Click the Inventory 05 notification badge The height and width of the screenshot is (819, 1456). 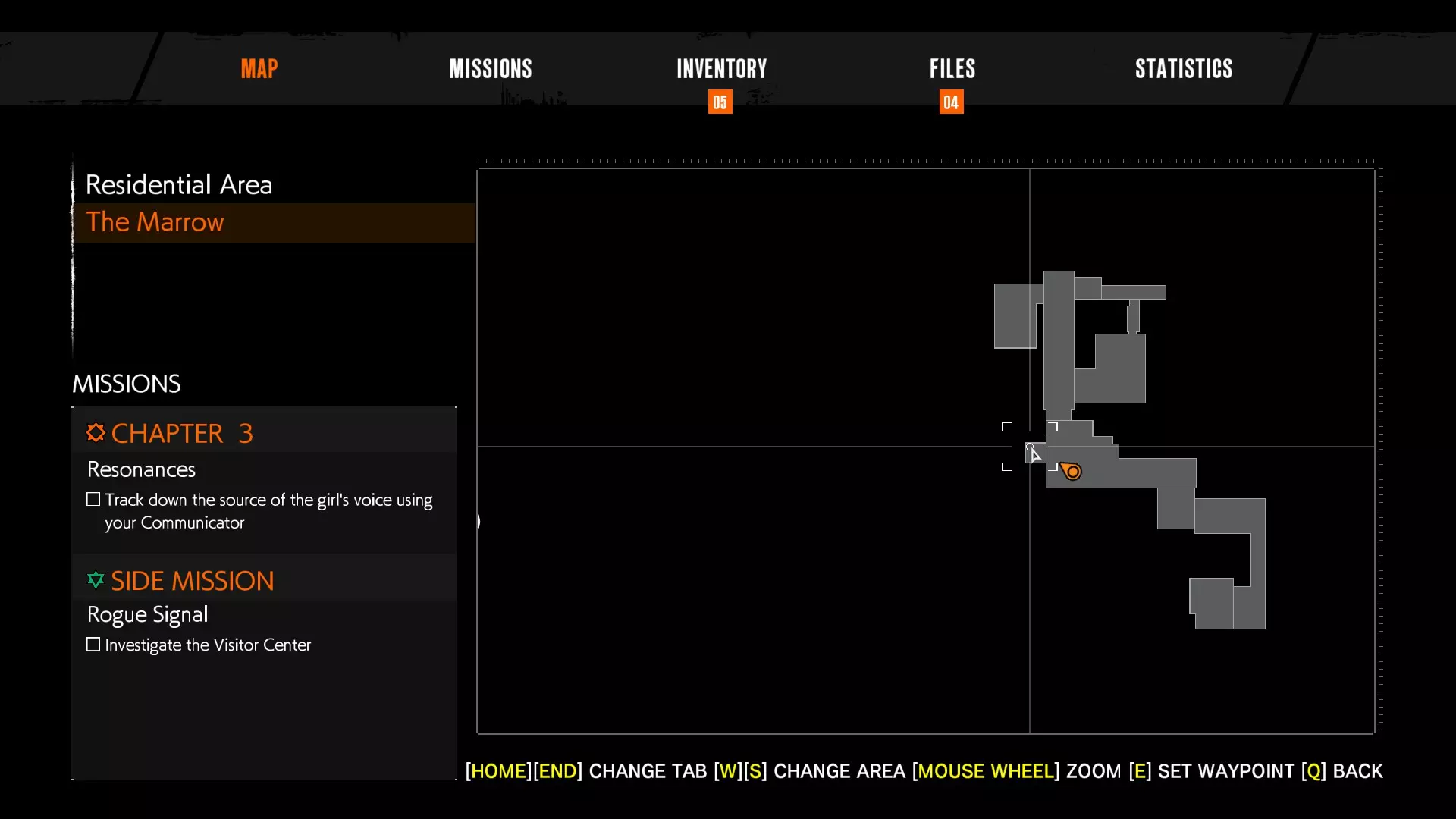720,102
